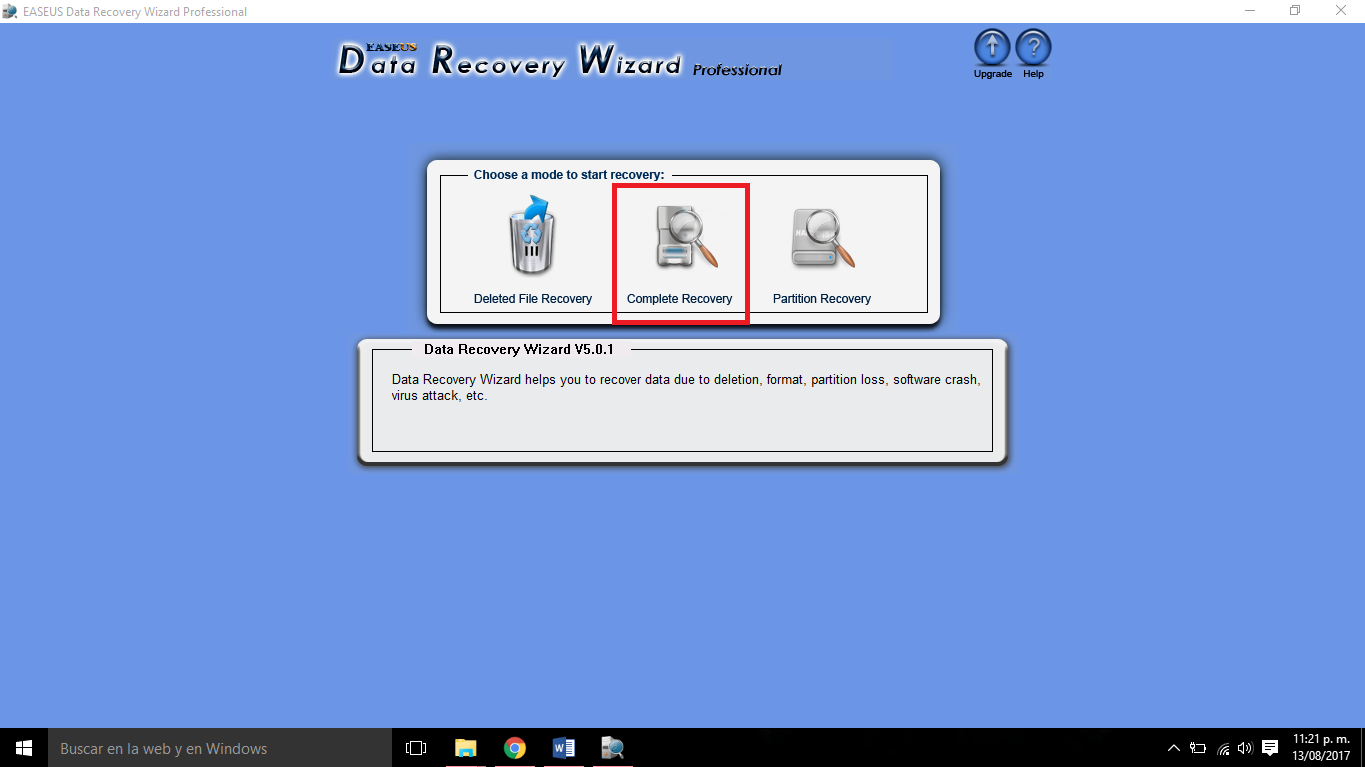This screenshot has height=767, width=1365.
Task: Show hidden system tray icons
Action: [x=1174, y=748]
